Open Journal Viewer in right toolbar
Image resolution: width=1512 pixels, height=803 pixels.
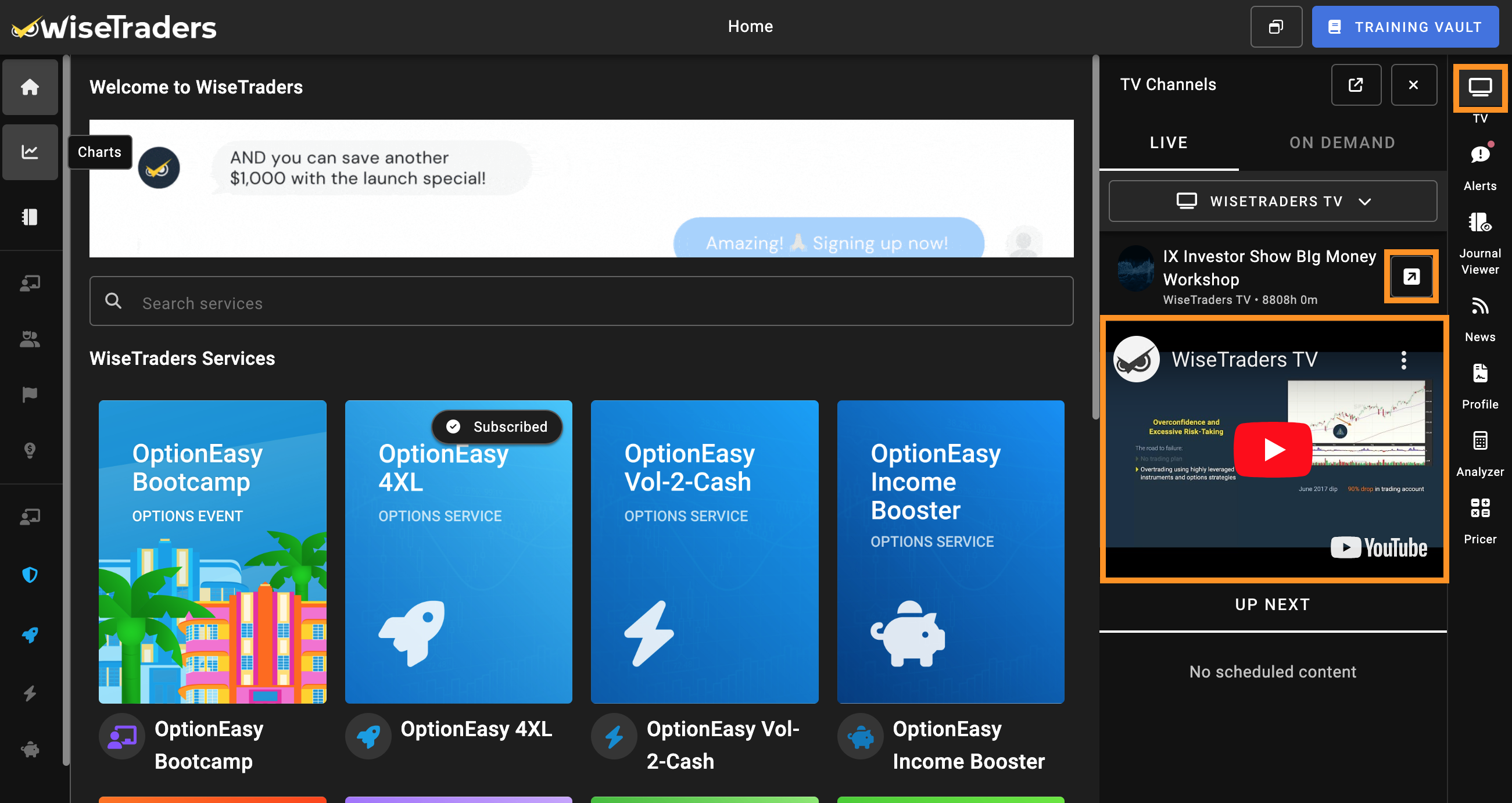pos(1479,223)
